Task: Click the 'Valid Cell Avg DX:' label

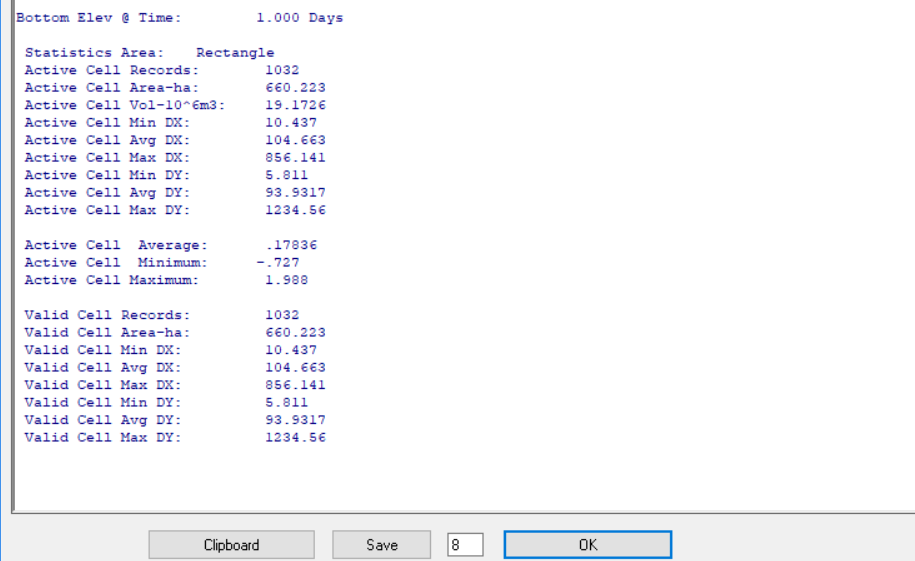Action: coord(103,368)
